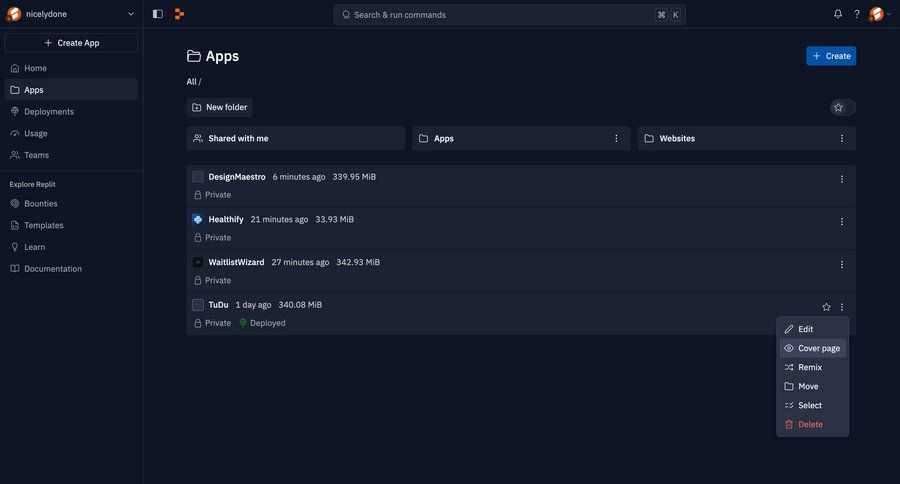This screenshot has height=484, width=900.
Task: Choose Delete from the context menu
Action: coord(812,424)
